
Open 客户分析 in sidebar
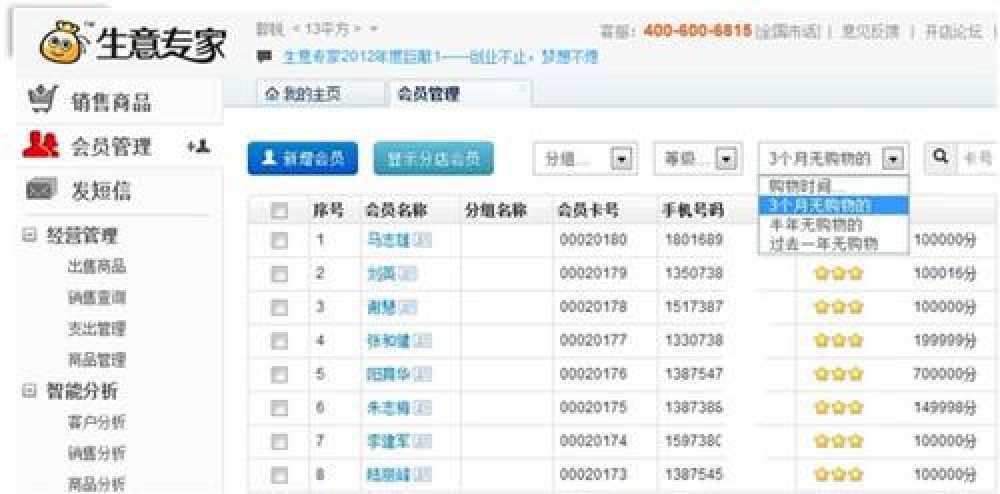97,421
